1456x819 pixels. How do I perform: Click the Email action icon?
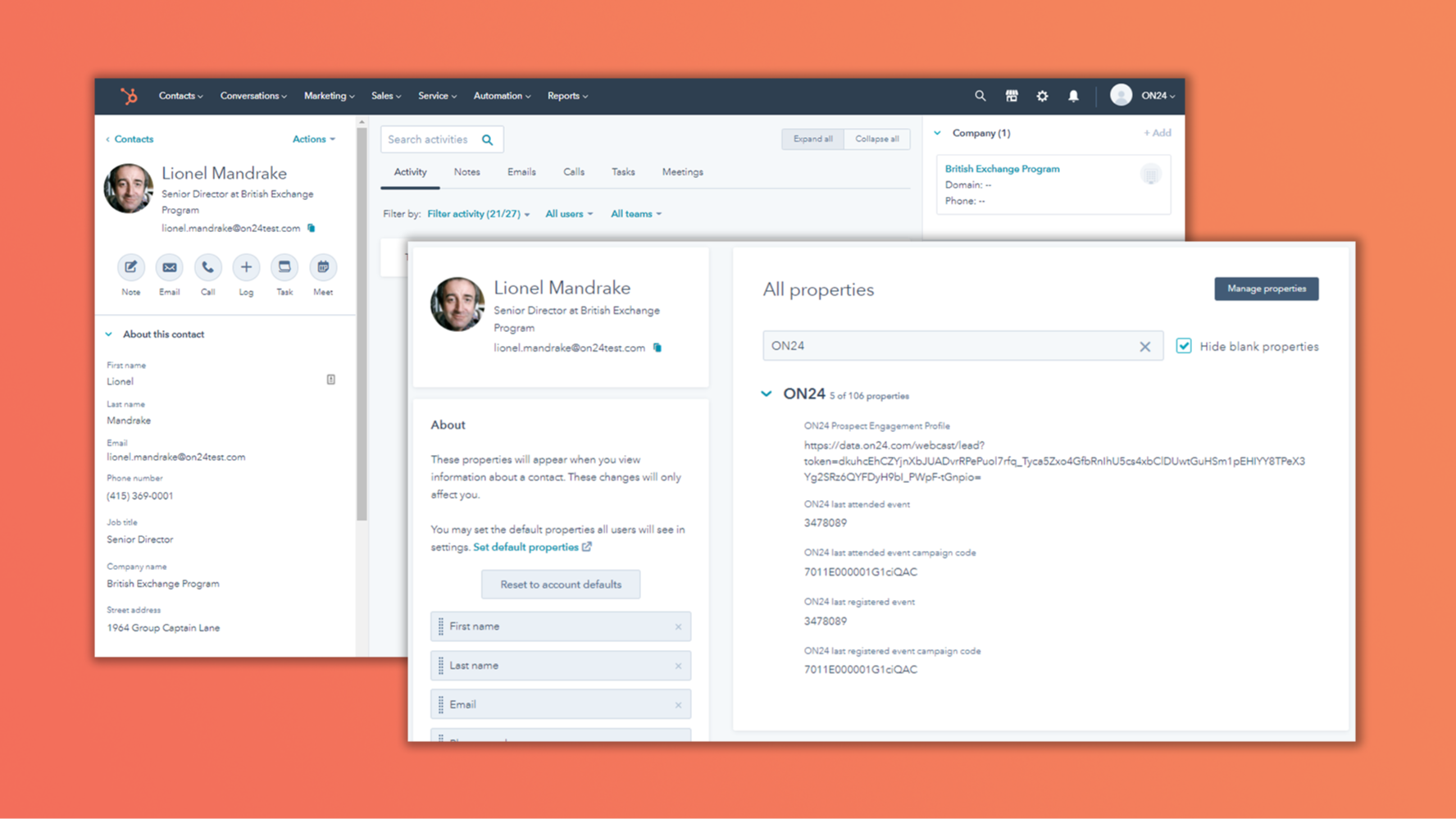coord(169,267)
